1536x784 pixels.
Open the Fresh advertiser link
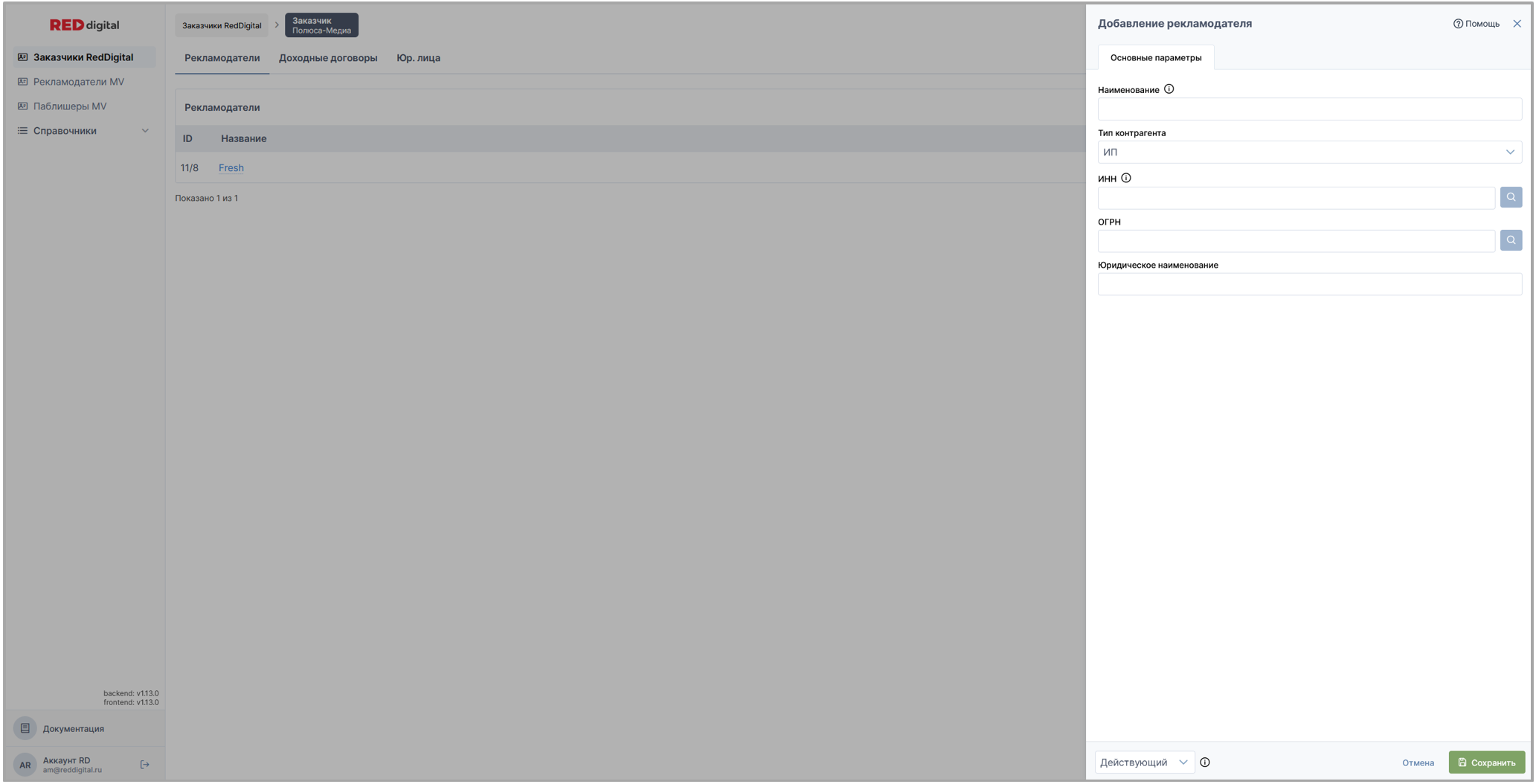click(231, 168)
